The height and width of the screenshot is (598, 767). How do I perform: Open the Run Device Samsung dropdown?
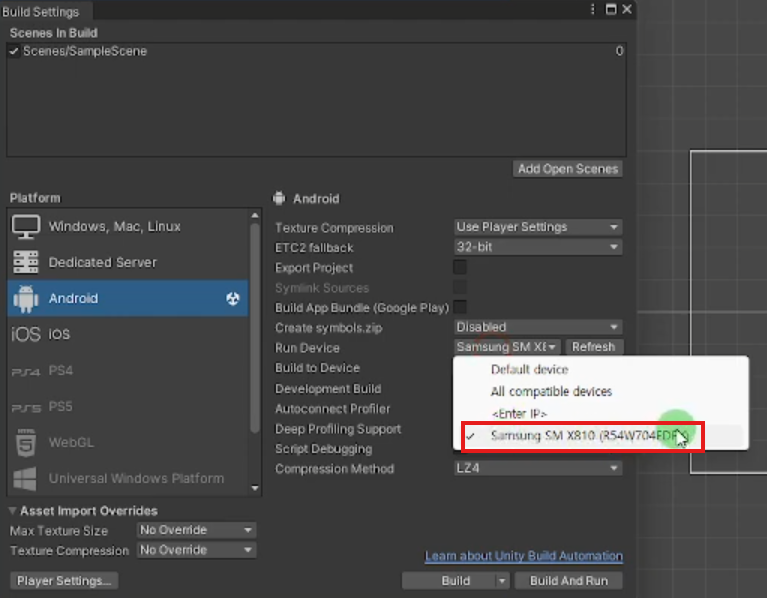click(x=507, y=347)
